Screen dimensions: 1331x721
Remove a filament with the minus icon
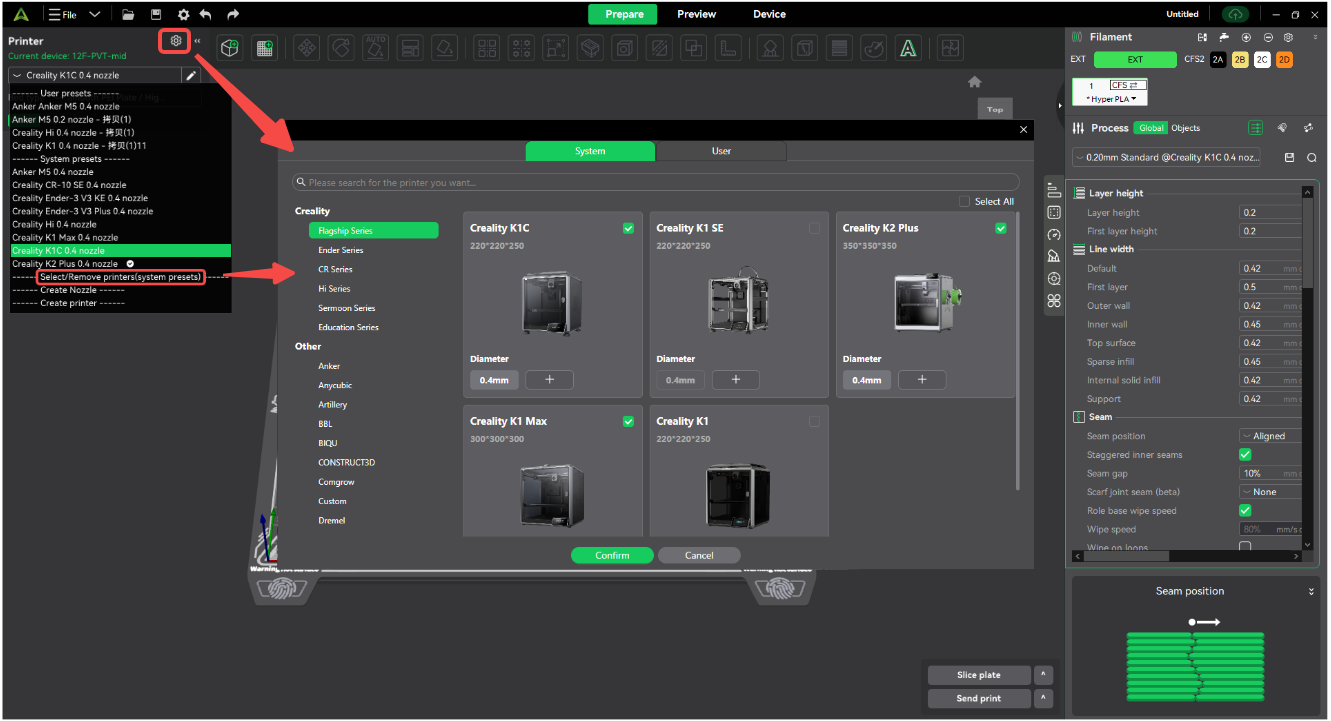1267,37
